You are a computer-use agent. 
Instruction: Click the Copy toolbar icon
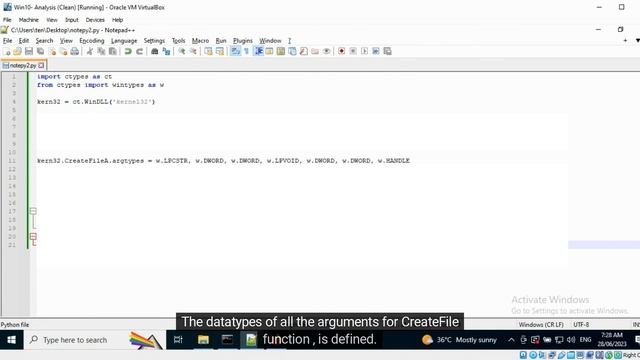pos(101,51)
